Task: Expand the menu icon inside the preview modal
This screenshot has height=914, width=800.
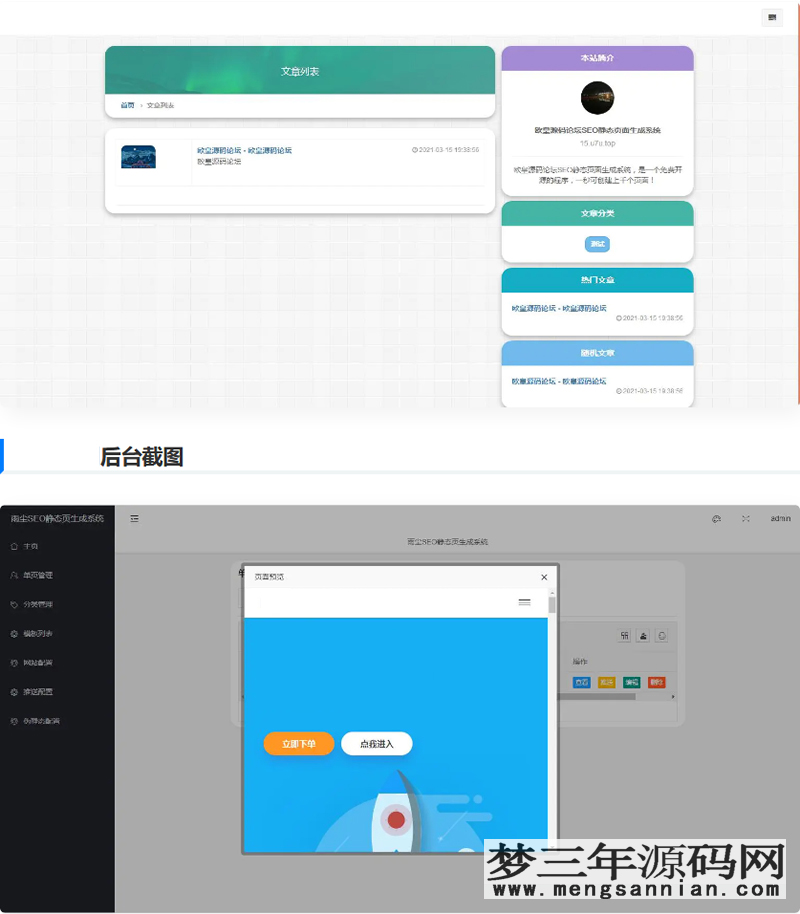Action: (x=524, y=602)
